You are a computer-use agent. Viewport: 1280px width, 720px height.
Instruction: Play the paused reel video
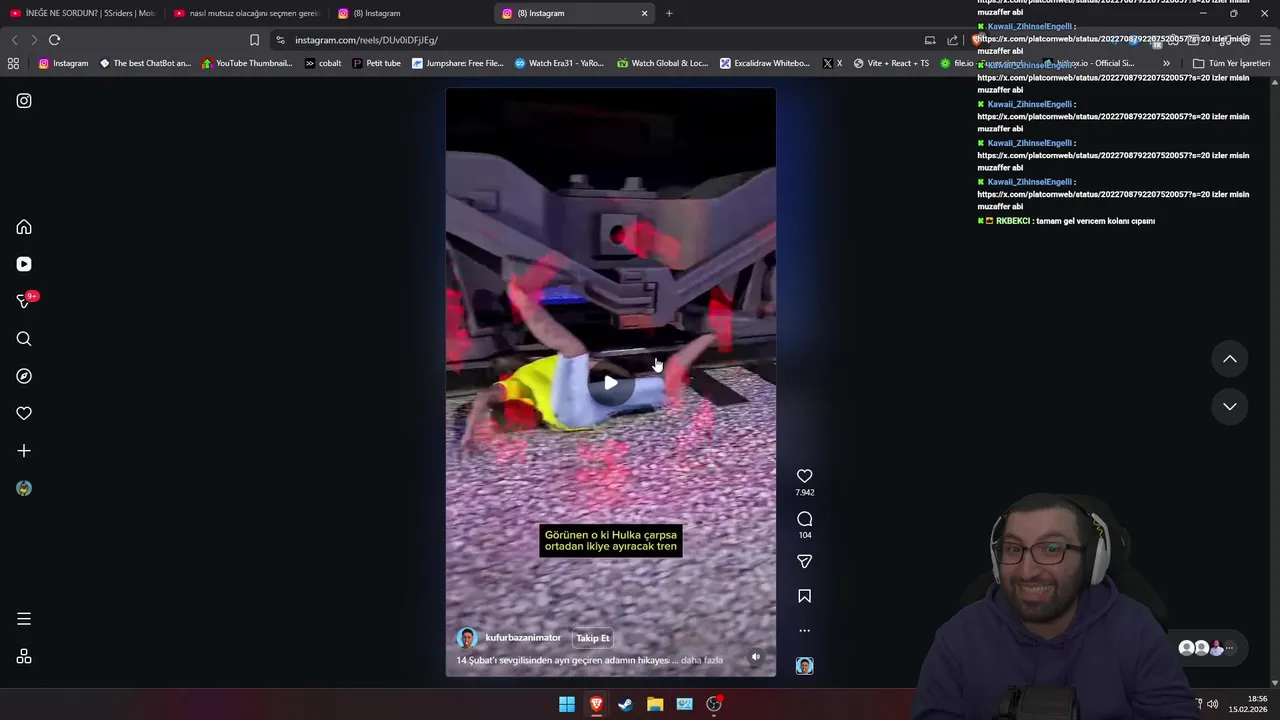tap(610, 383)
